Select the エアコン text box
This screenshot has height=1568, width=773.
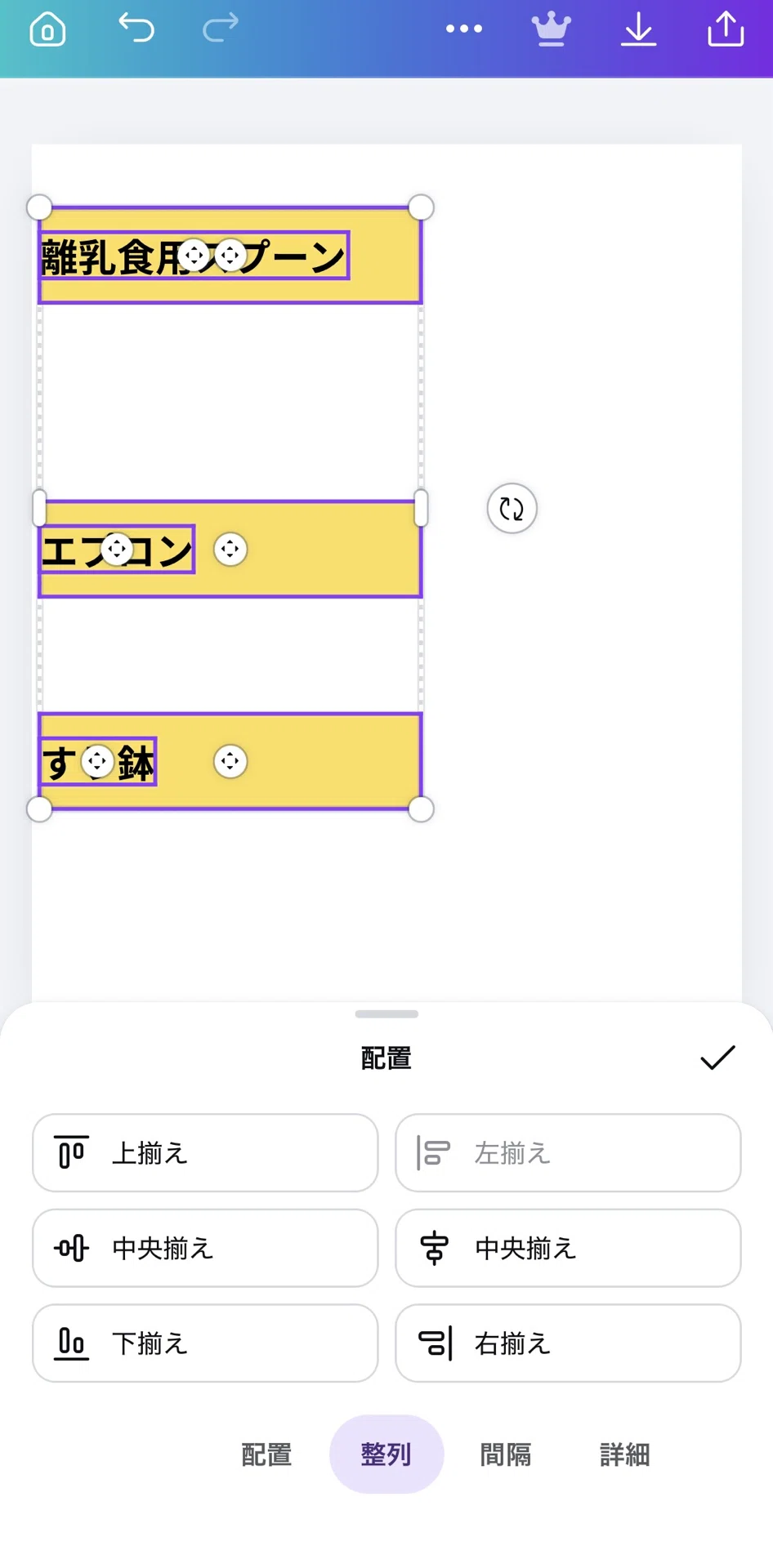point(117,550)
